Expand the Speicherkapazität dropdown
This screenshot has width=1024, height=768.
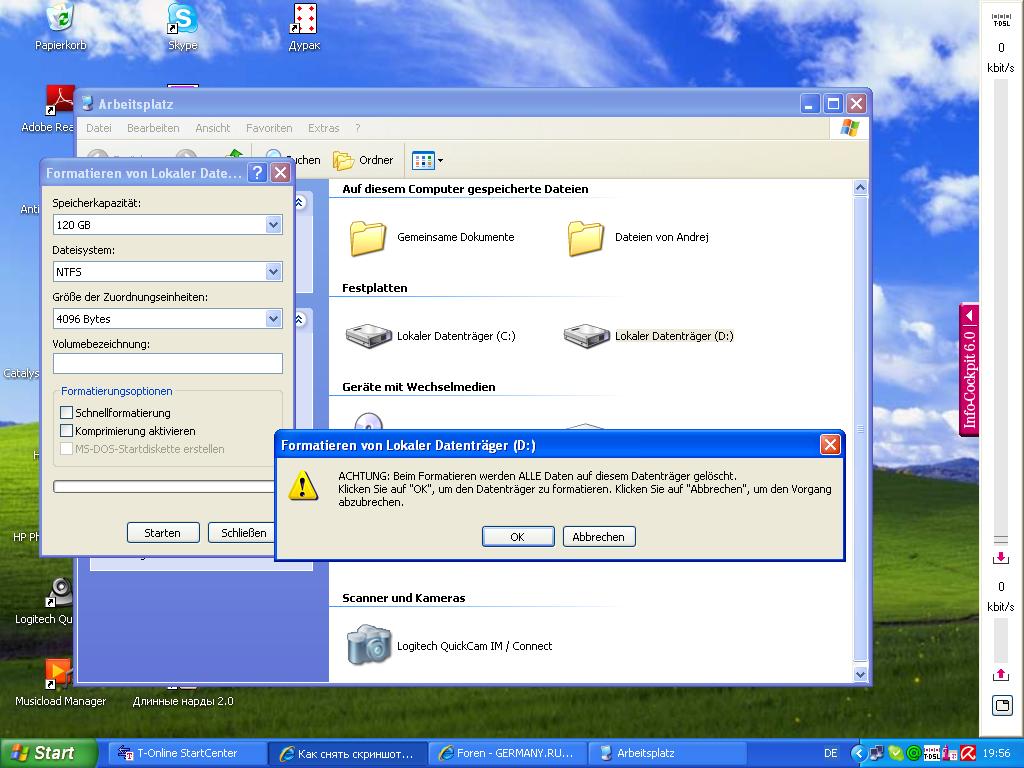pyautogui.click(x=273, y=225)
